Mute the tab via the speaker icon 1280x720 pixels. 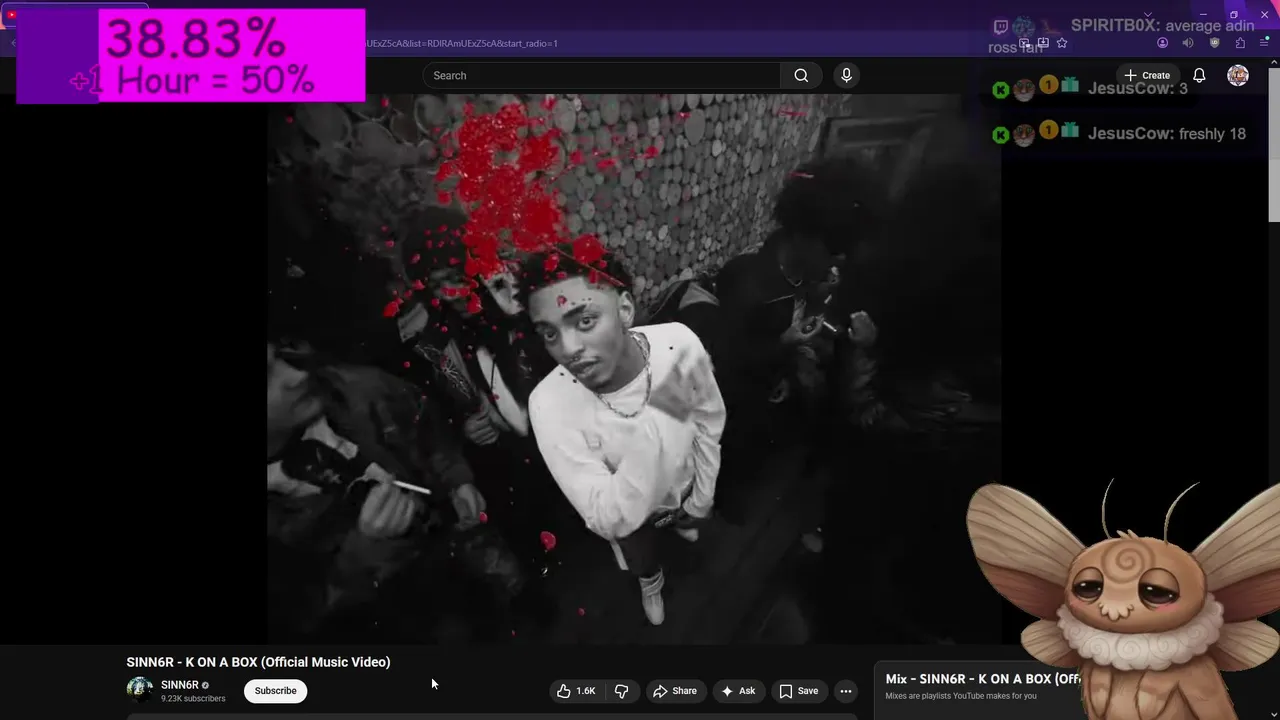(1188, 43)
